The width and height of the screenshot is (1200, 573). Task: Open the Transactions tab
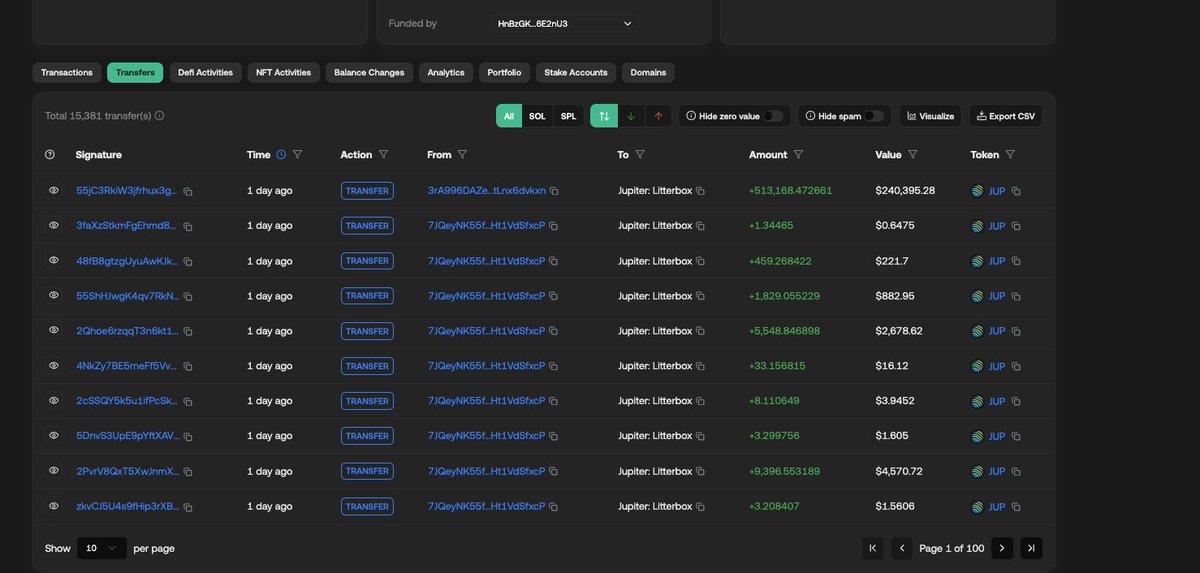point(67,72)
